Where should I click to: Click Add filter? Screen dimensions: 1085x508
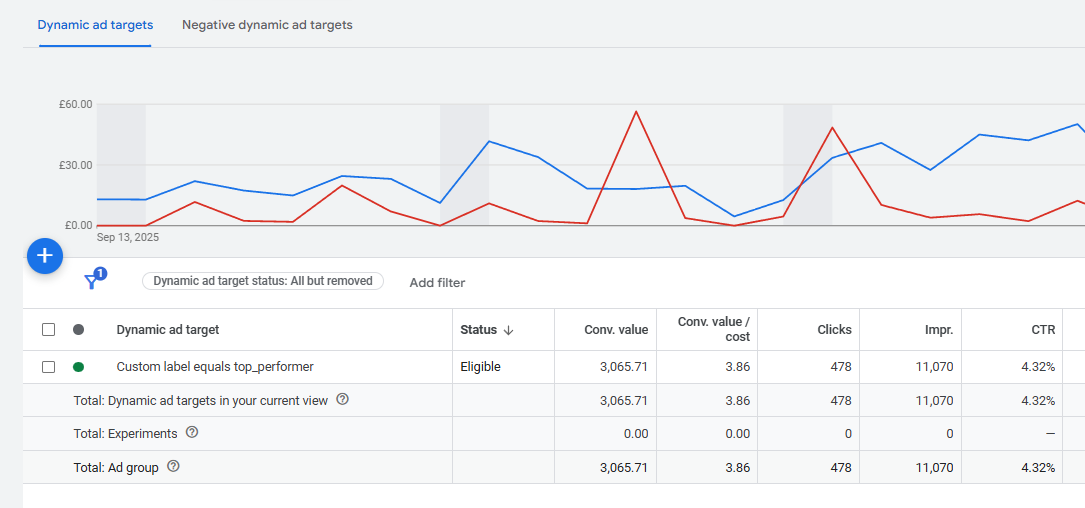pos(437,283)
